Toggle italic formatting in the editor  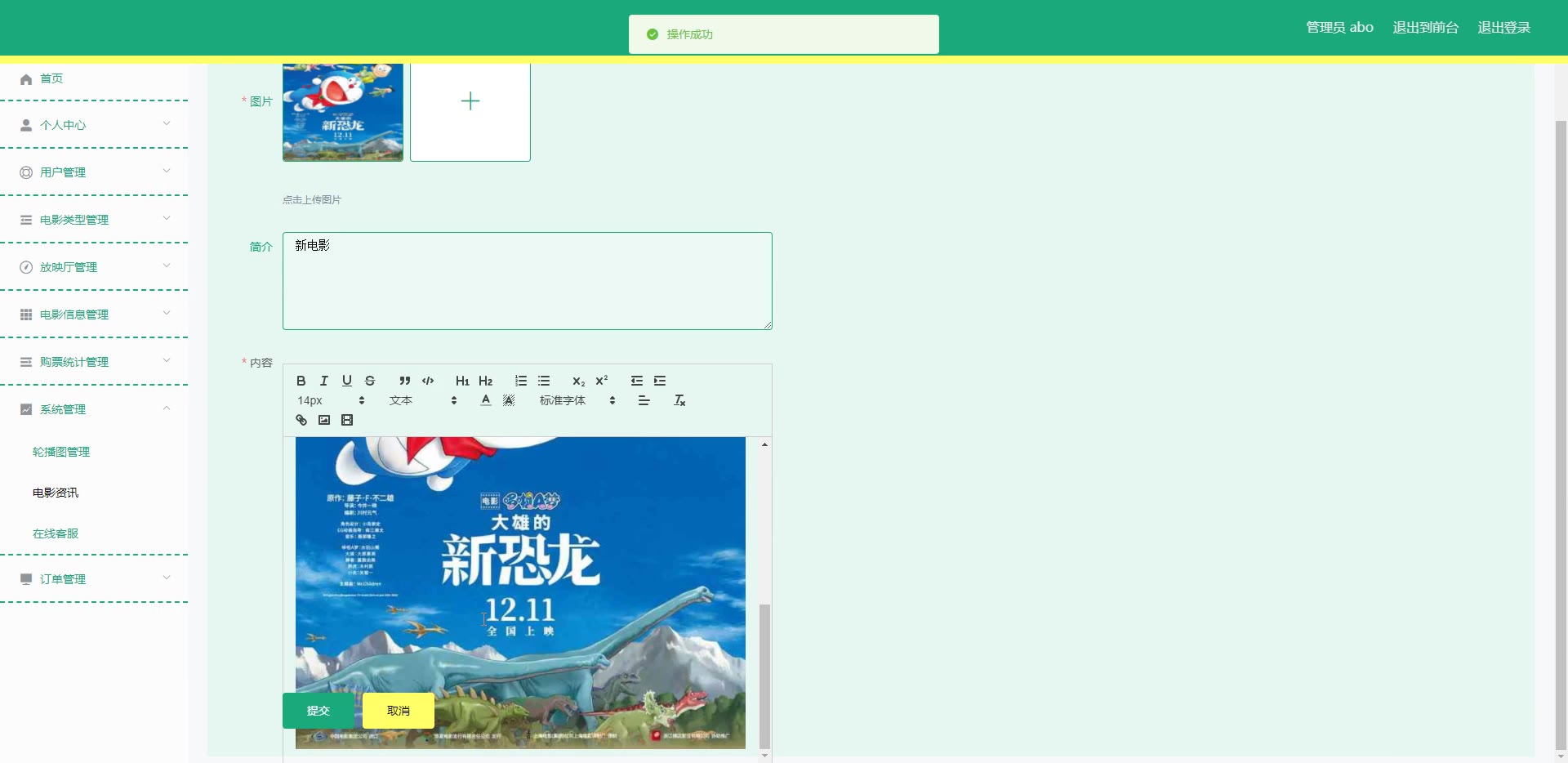pos(324,381)
